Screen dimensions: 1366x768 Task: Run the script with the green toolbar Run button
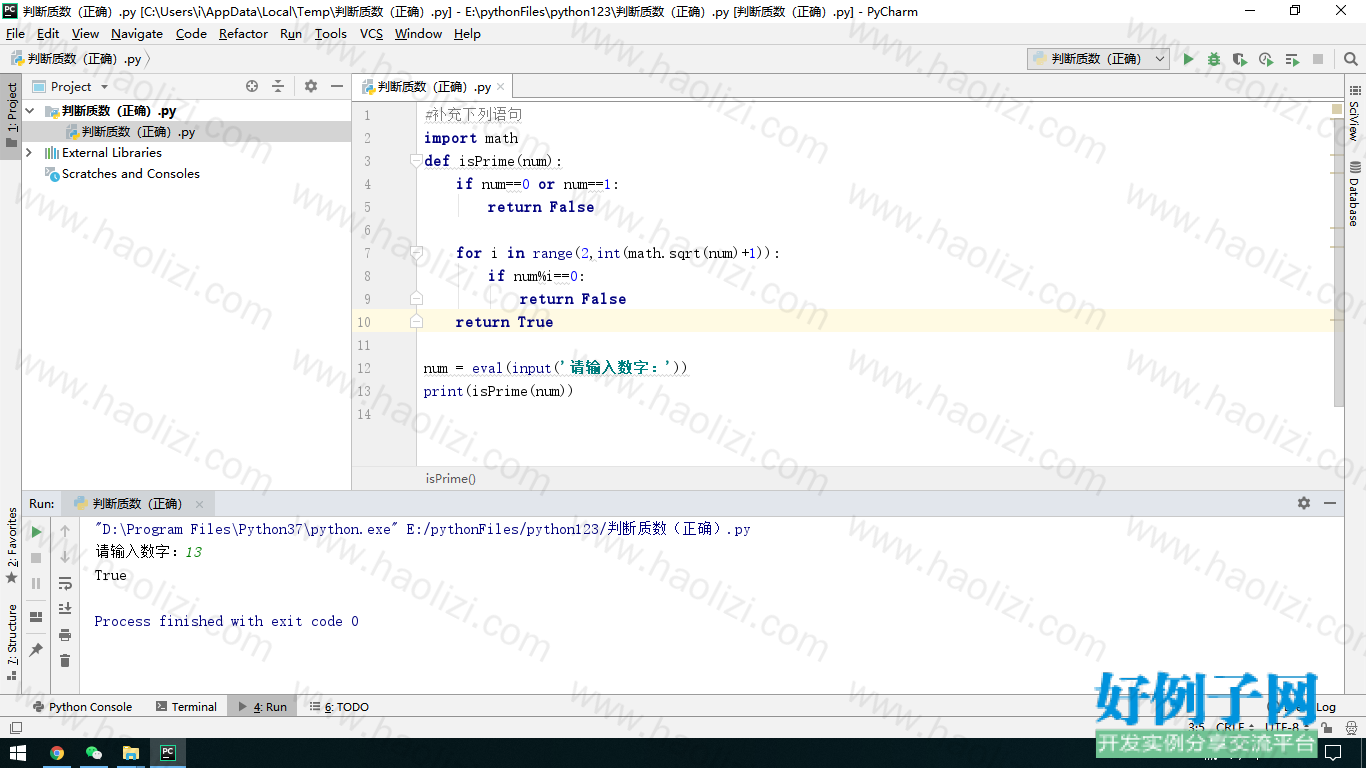click(1188, 59)
